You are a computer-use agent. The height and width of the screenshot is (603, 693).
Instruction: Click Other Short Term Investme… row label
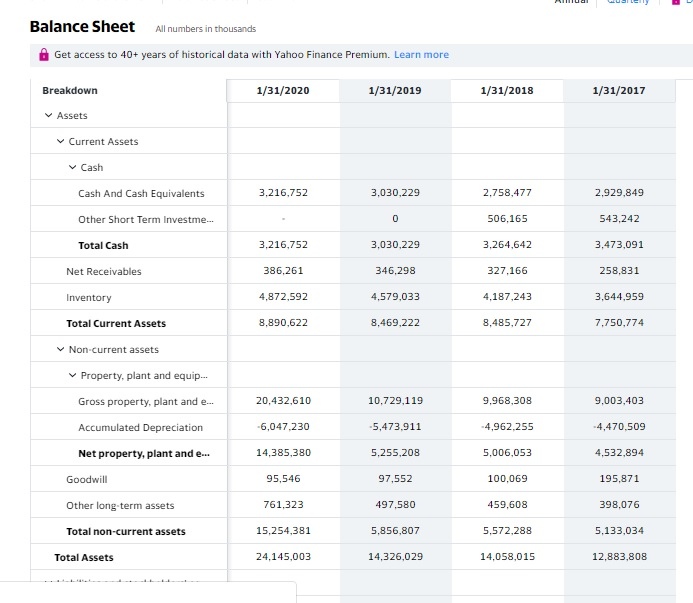[146, 220]
